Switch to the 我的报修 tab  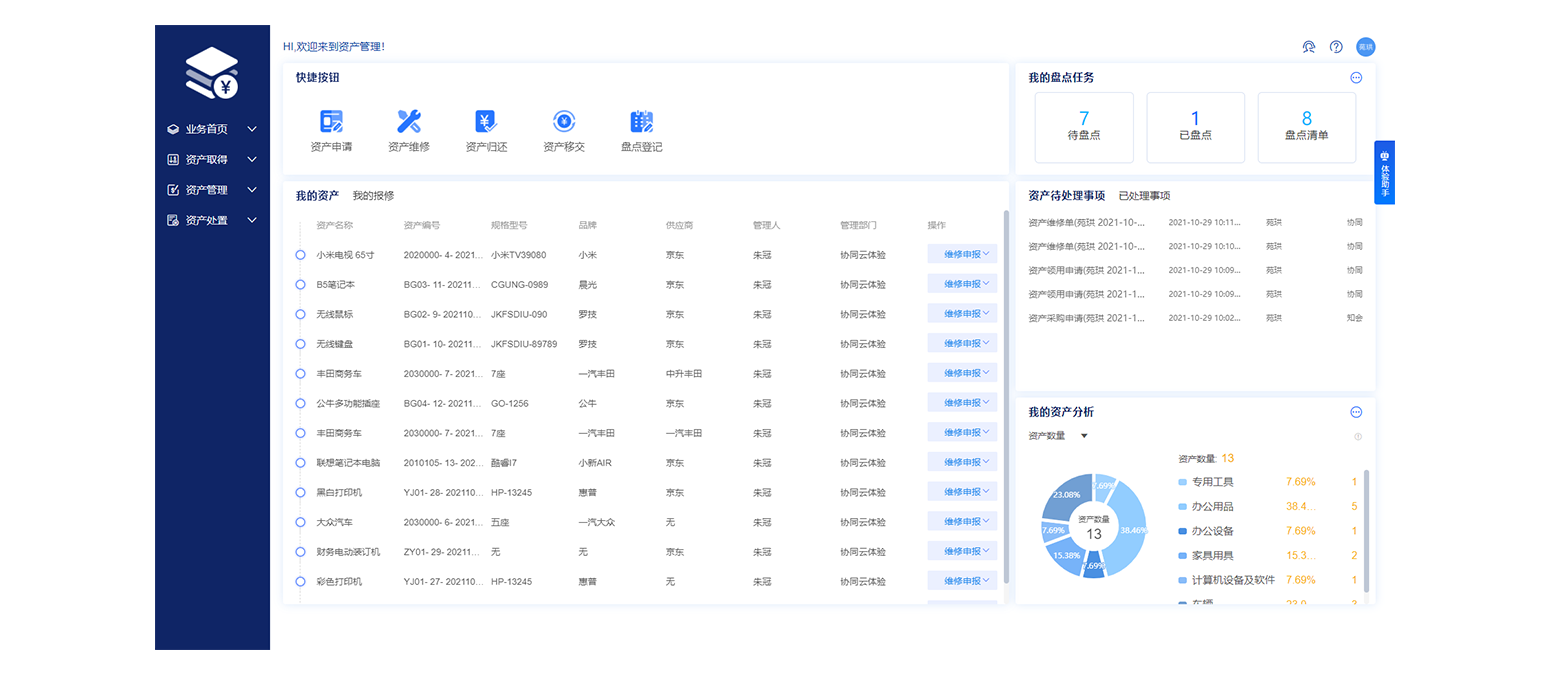point(373,196)
